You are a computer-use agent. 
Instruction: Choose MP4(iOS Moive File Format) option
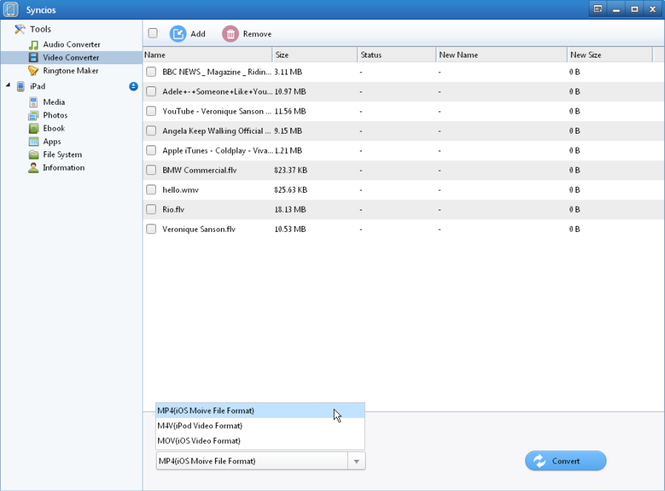(260, 410)
